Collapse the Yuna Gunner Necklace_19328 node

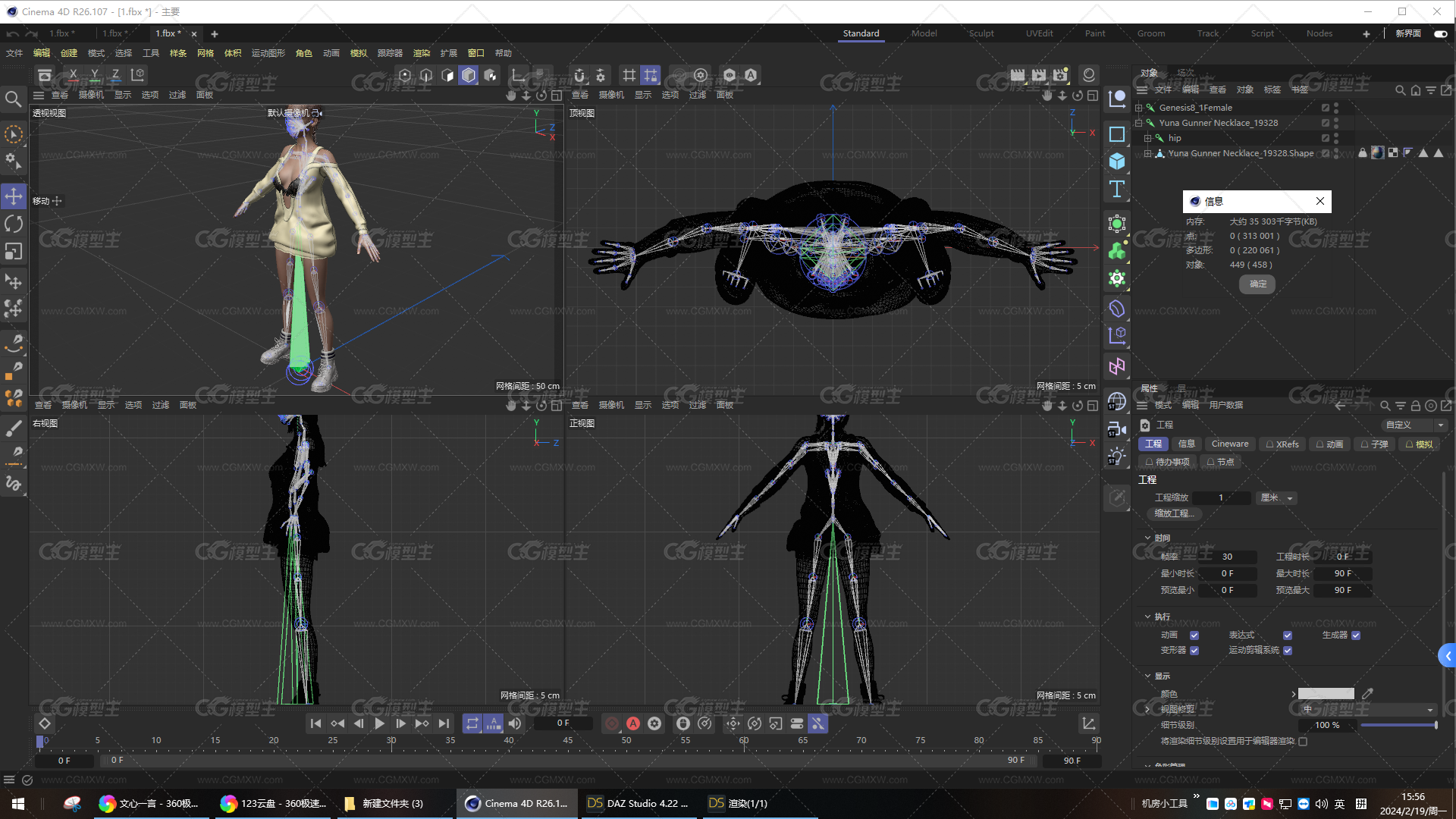(1138, 123)
